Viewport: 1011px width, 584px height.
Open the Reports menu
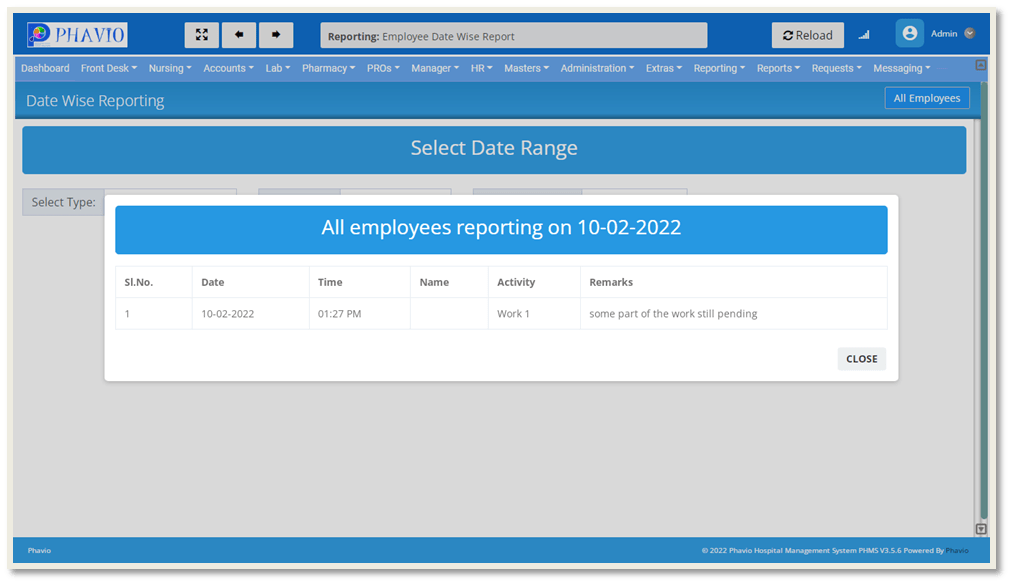pos(778,68)
